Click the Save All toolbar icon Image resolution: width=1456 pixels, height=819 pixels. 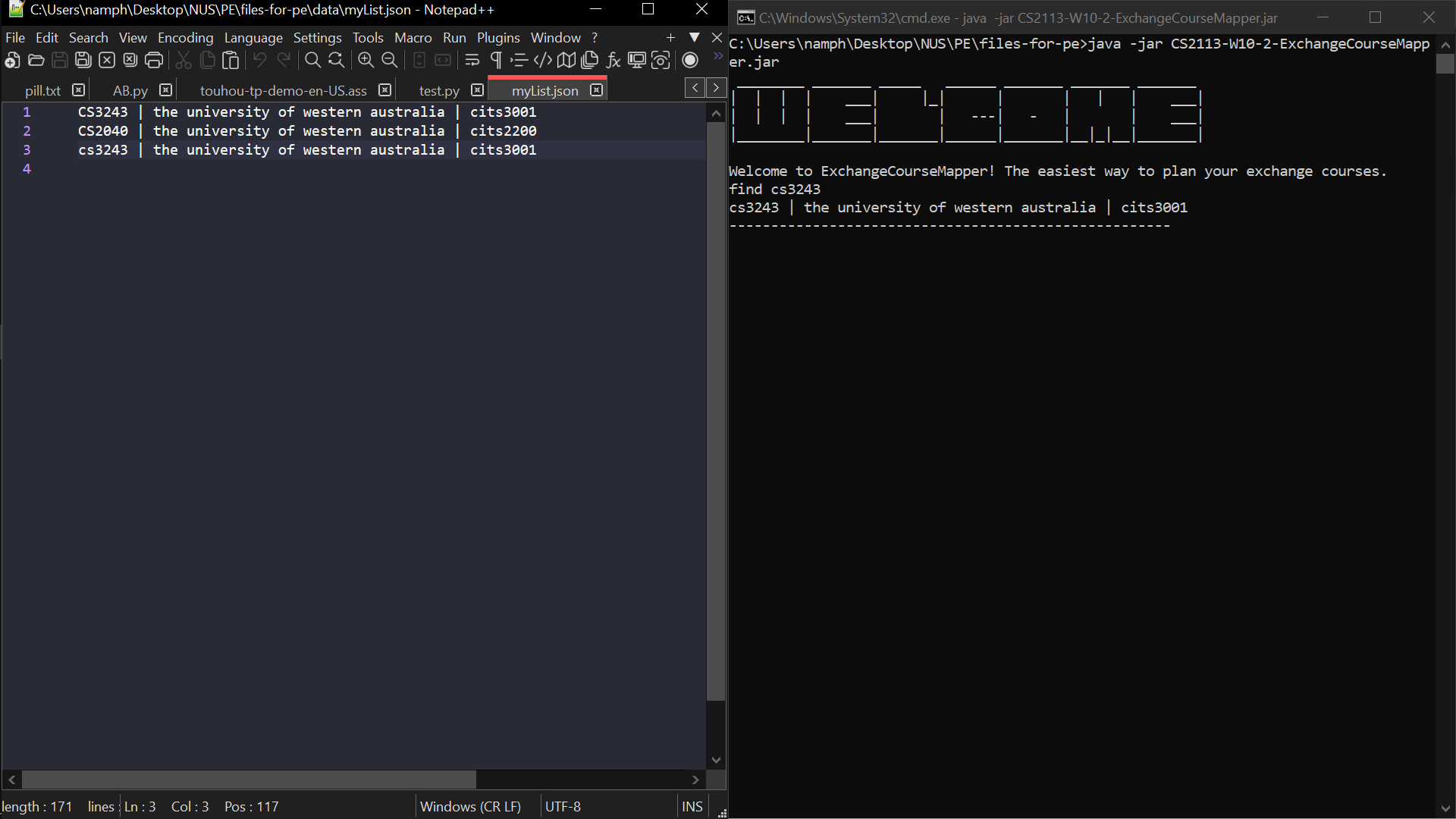[83, 61]
